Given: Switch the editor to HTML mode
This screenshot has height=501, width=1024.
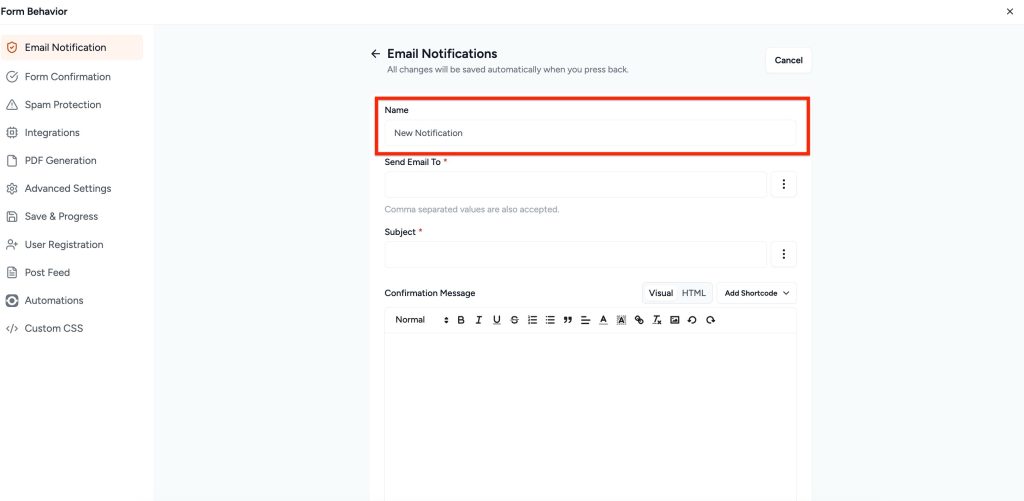Looking at the screenshot, I should coord(694,293).
